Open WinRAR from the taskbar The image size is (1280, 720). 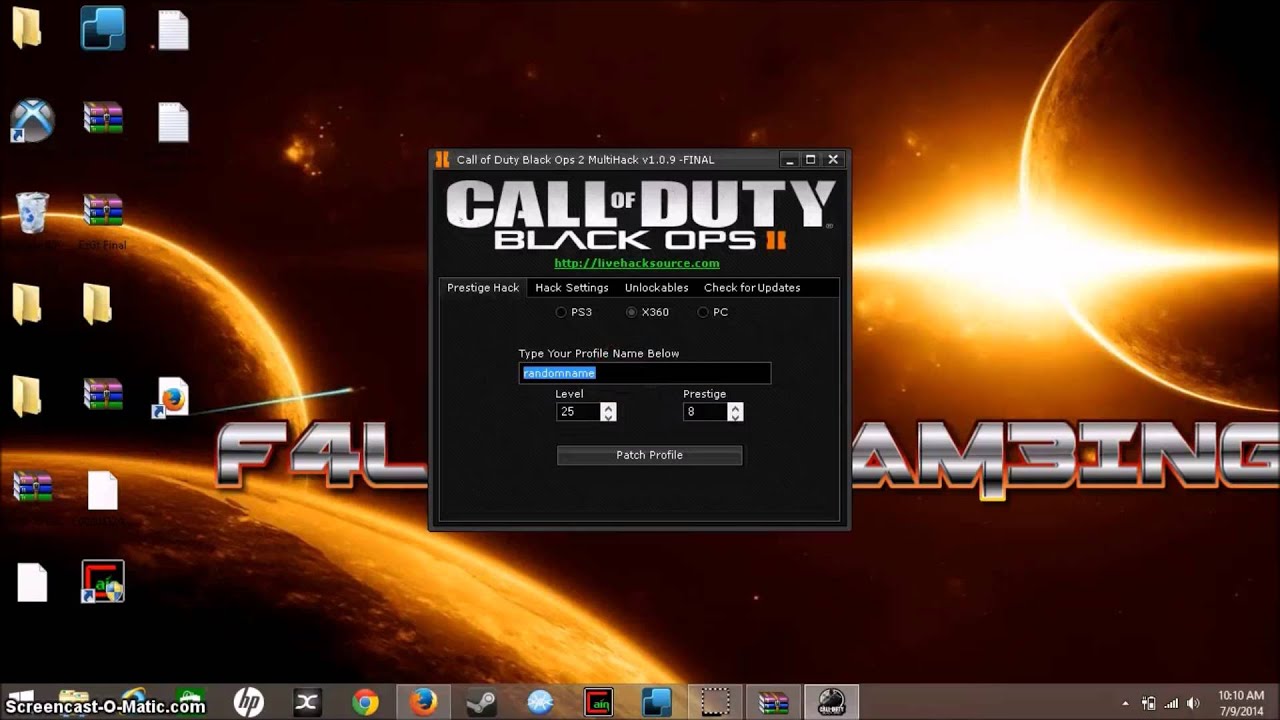[x=773, y=702]
